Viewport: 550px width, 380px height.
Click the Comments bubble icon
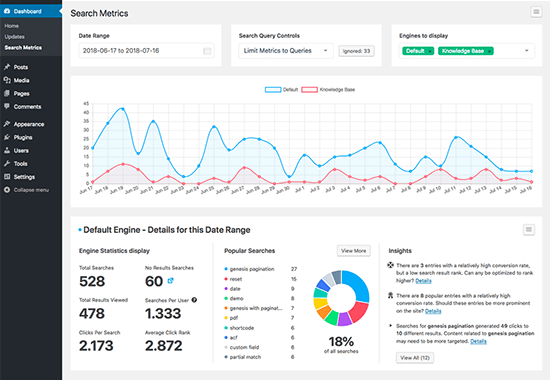coord(7,106)
